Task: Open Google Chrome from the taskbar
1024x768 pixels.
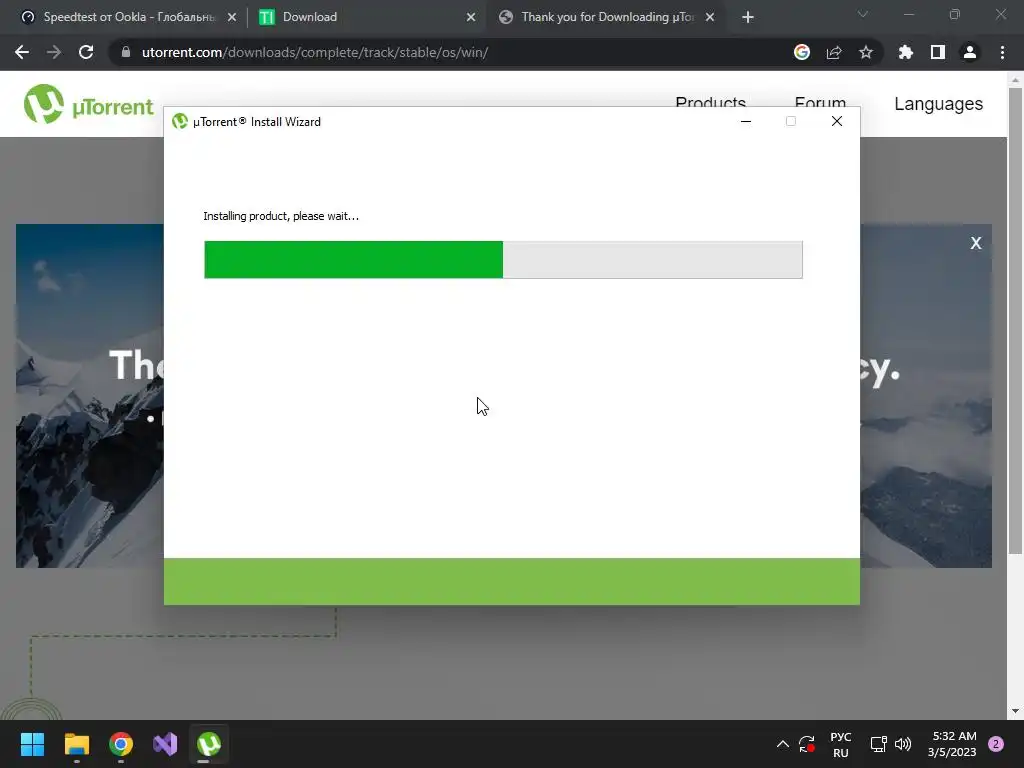Action: (x=121, y=744)
